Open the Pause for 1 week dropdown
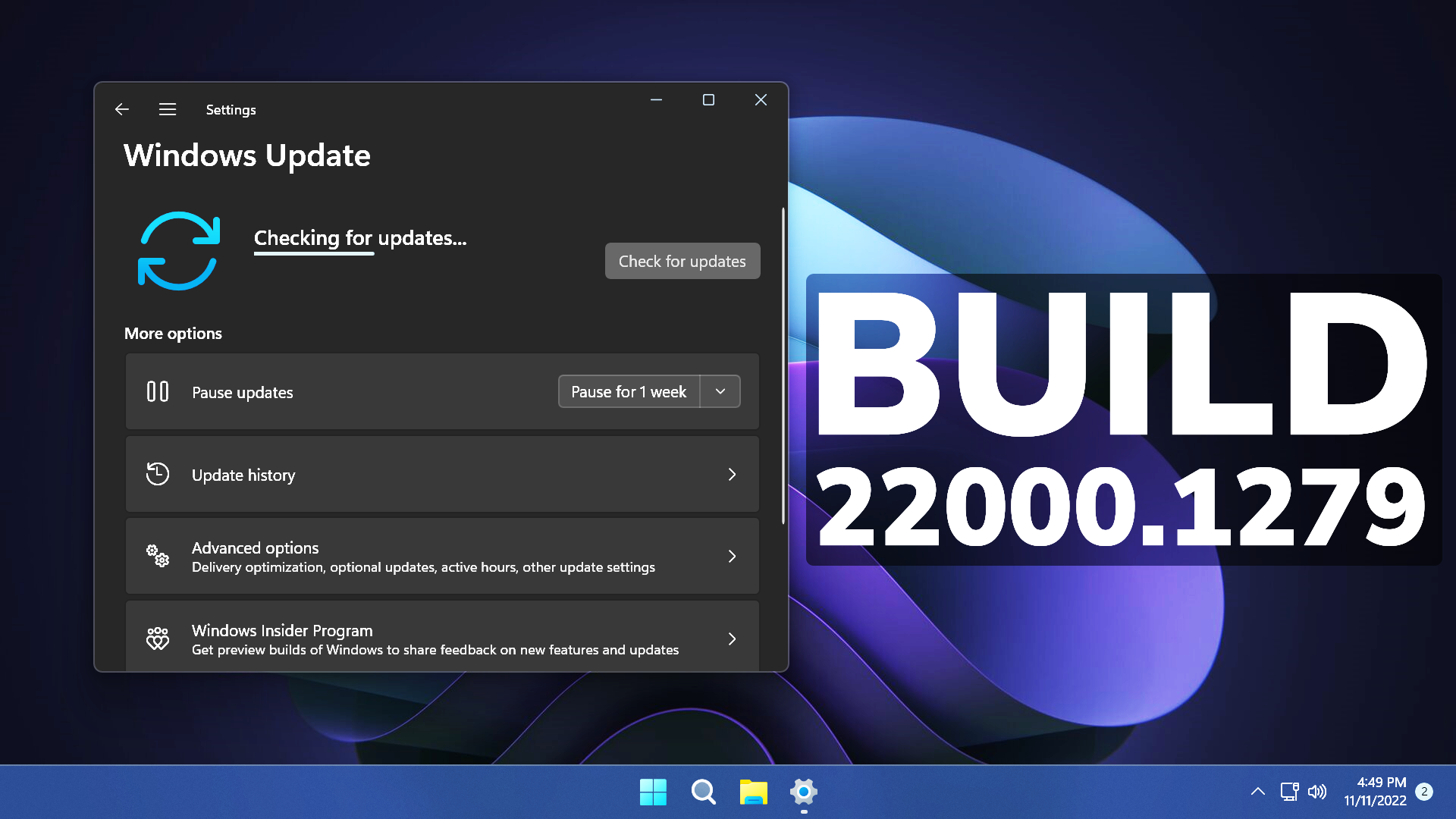Image resolution: width=1456 pixels, height=819 pixels. pyautogui.click(x=719, y=391)
